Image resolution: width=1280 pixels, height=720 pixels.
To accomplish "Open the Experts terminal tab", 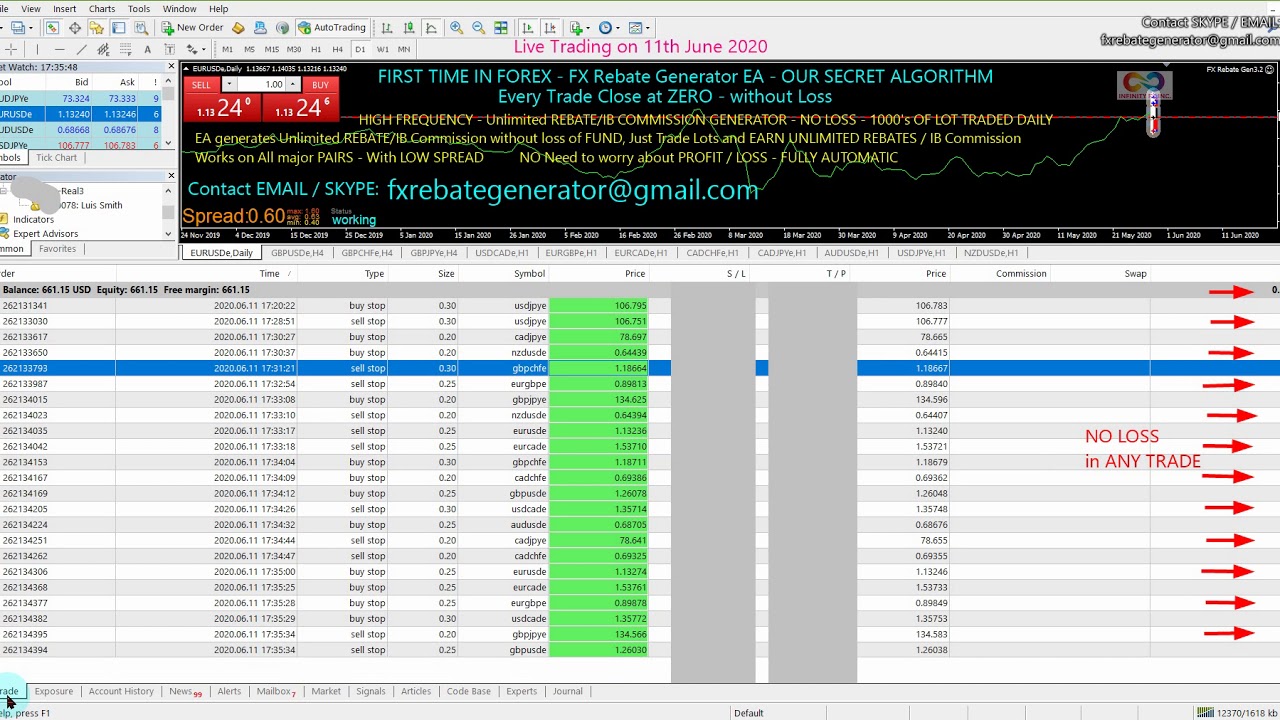I will [x=521, y=691].
